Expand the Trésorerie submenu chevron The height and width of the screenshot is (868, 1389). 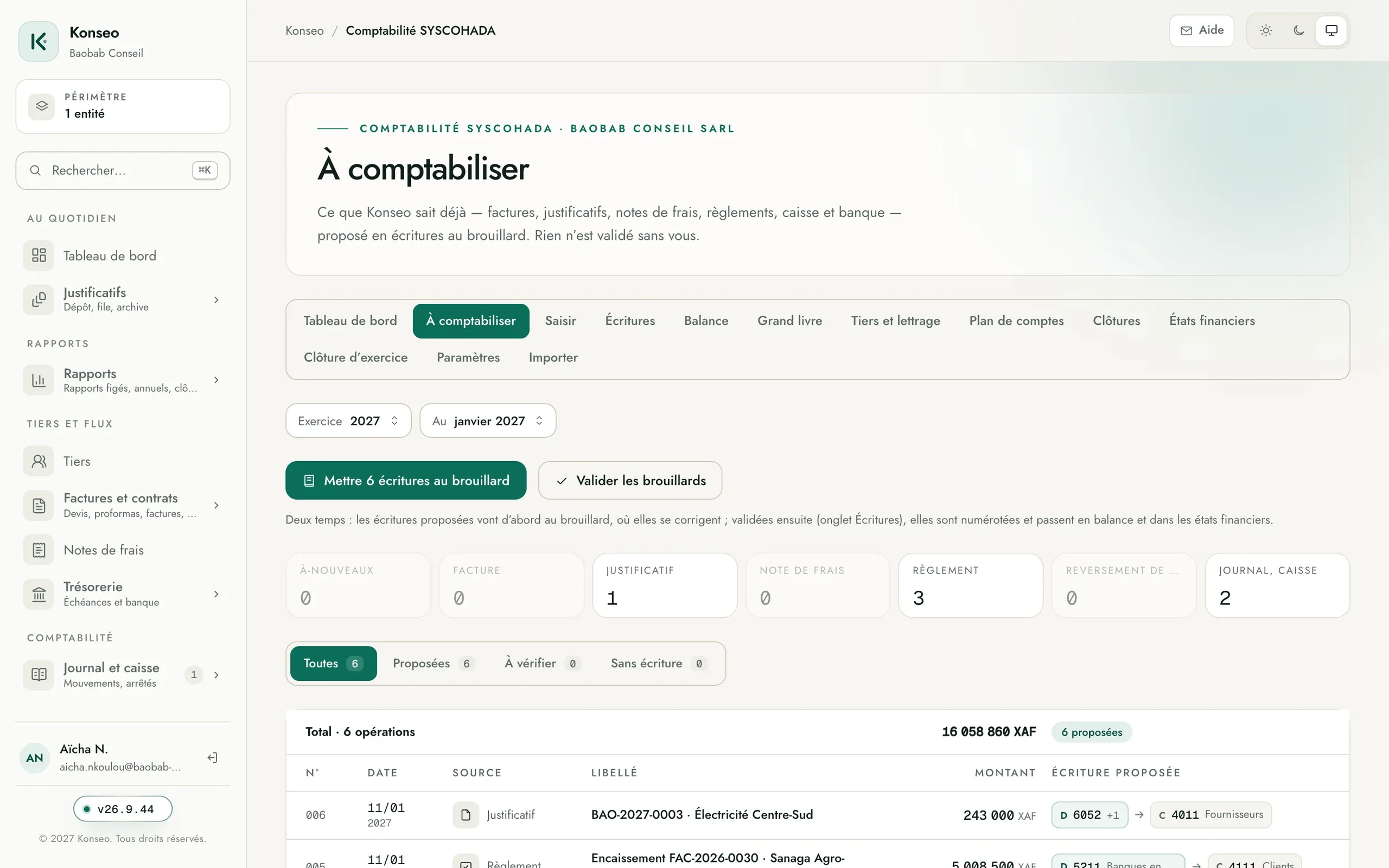(216, 594)
